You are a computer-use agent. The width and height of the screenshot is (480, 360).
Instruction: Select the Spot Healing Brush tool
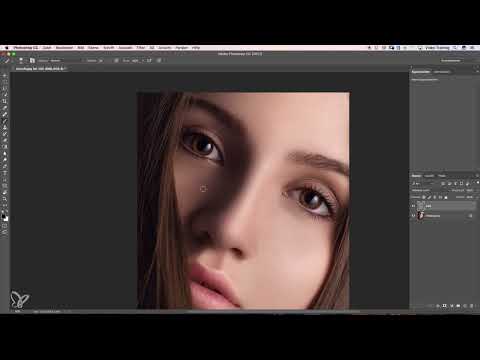tap(5, 114)
